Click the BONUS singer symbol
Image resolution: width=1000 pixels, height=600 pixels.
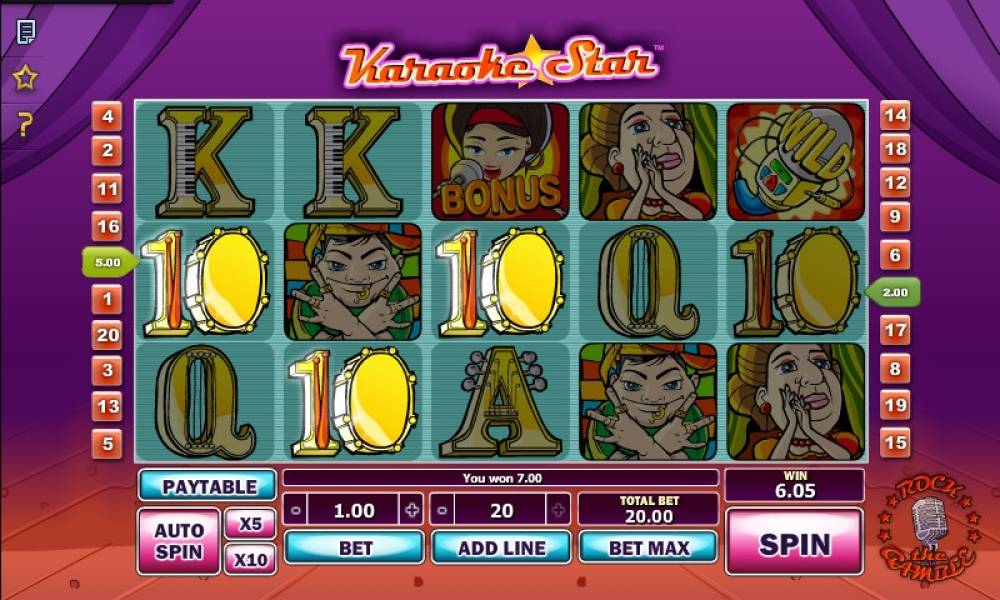(x=500, y=162)
